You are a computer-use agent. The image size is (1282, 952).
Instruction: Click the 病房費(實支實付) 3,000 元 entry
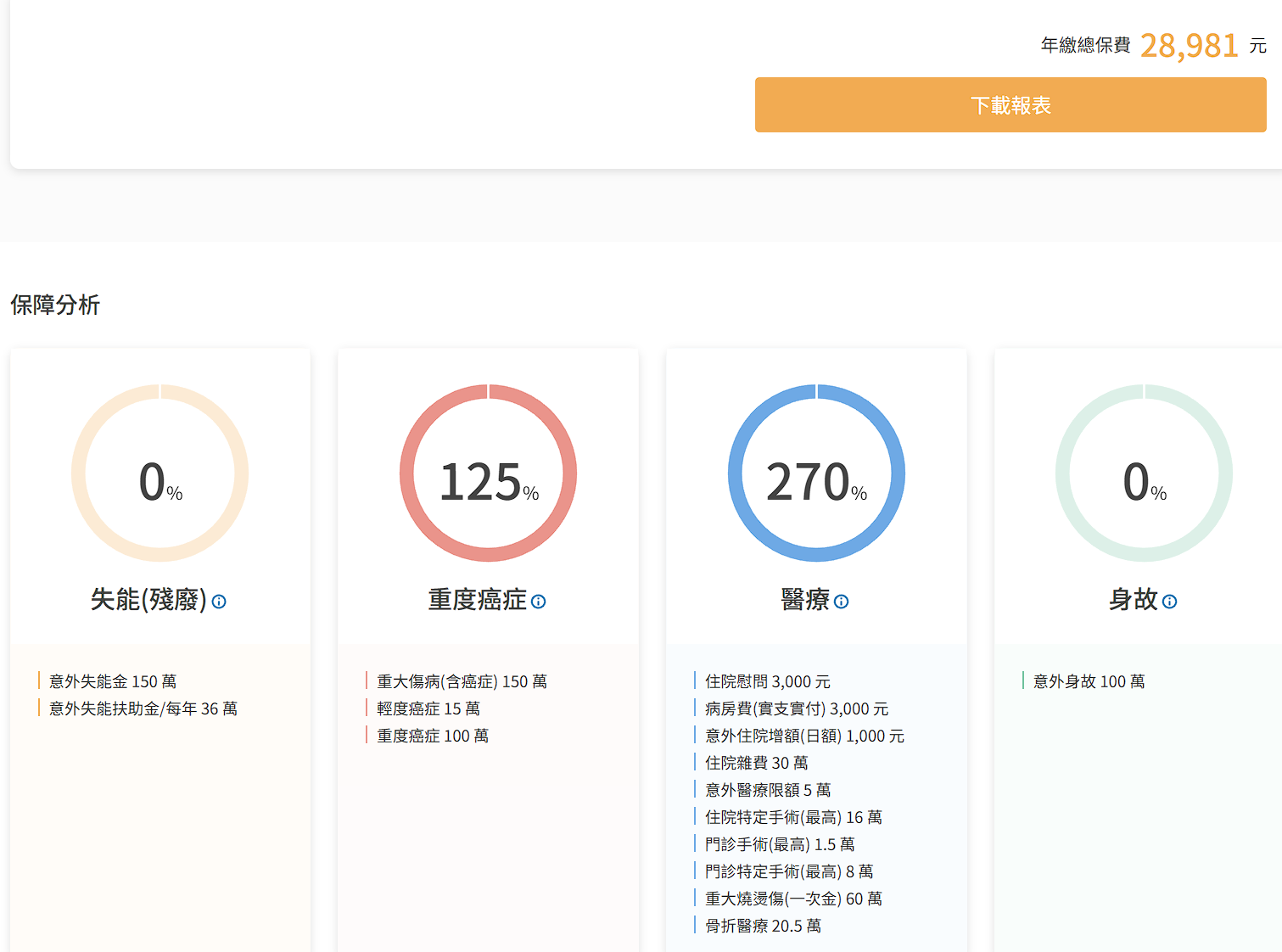(x=796, y=708)
